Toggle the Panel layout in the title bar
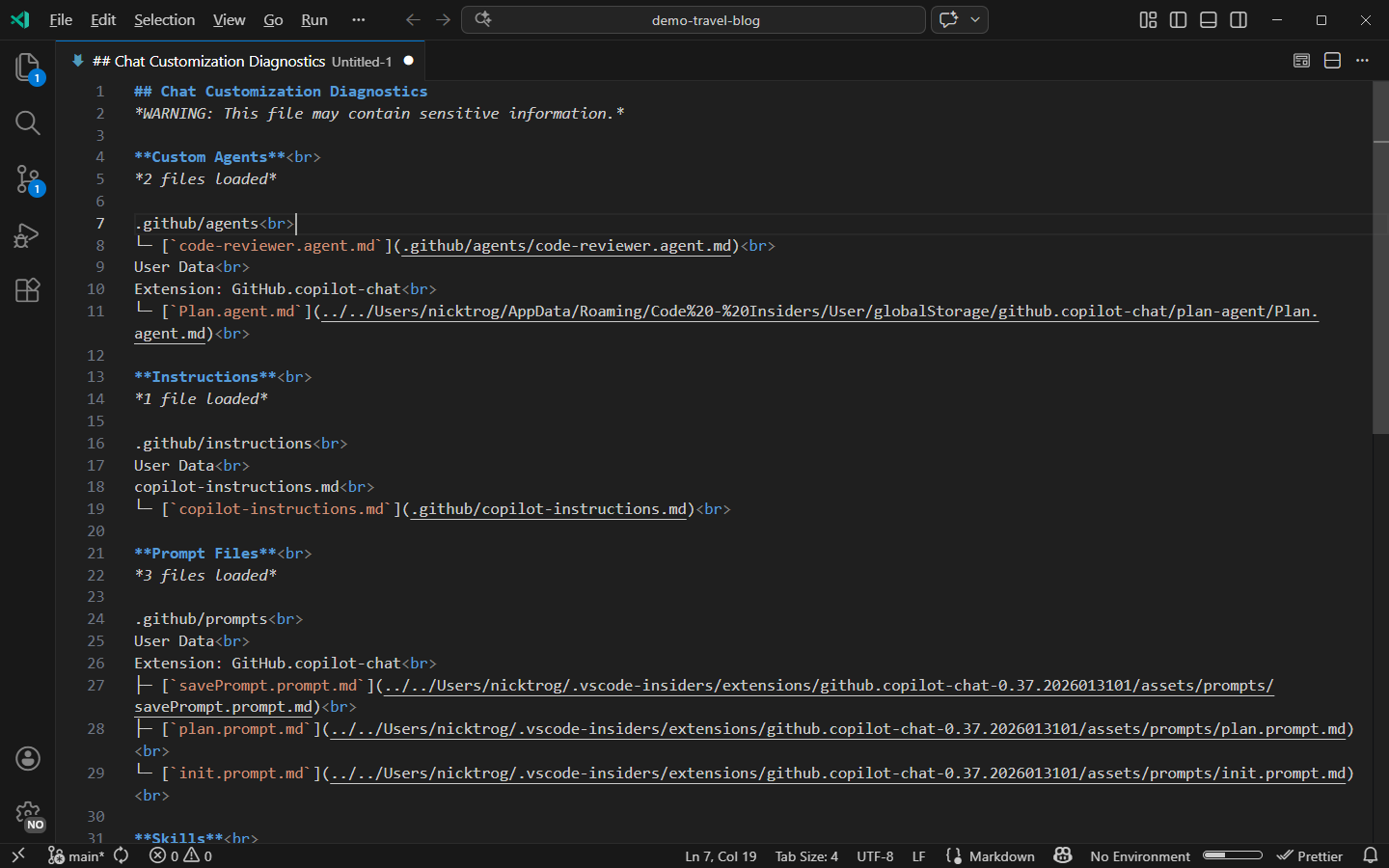1389x868 pixels. tap(1208, 19)
